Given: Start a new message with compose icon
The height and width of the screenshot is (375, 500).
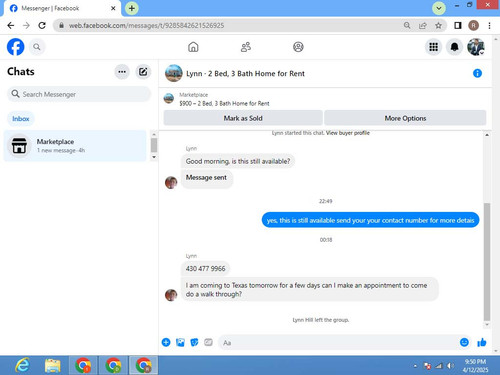Looking at the screenshot, I should 143,72.
